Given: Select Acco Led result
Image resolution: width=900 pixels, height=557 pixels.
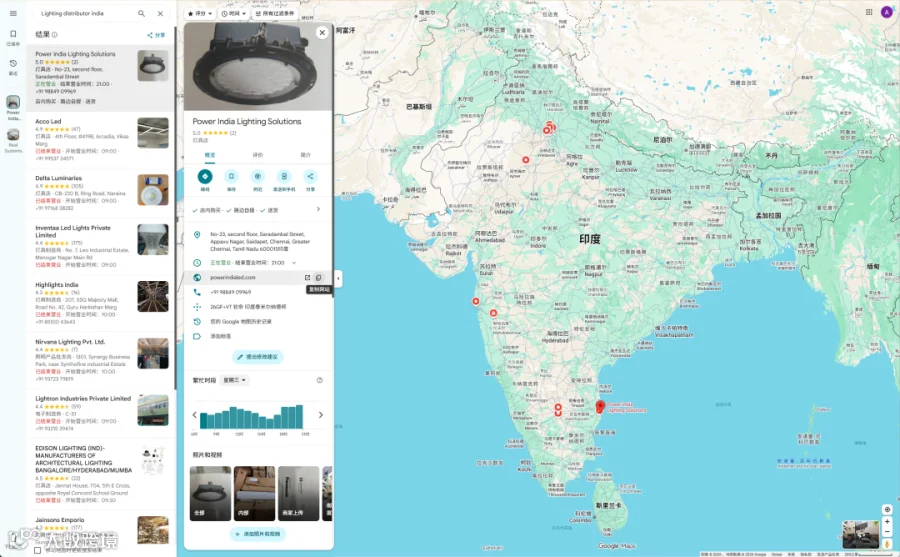Looking at the screenshot, I should [x=102, y=140].
